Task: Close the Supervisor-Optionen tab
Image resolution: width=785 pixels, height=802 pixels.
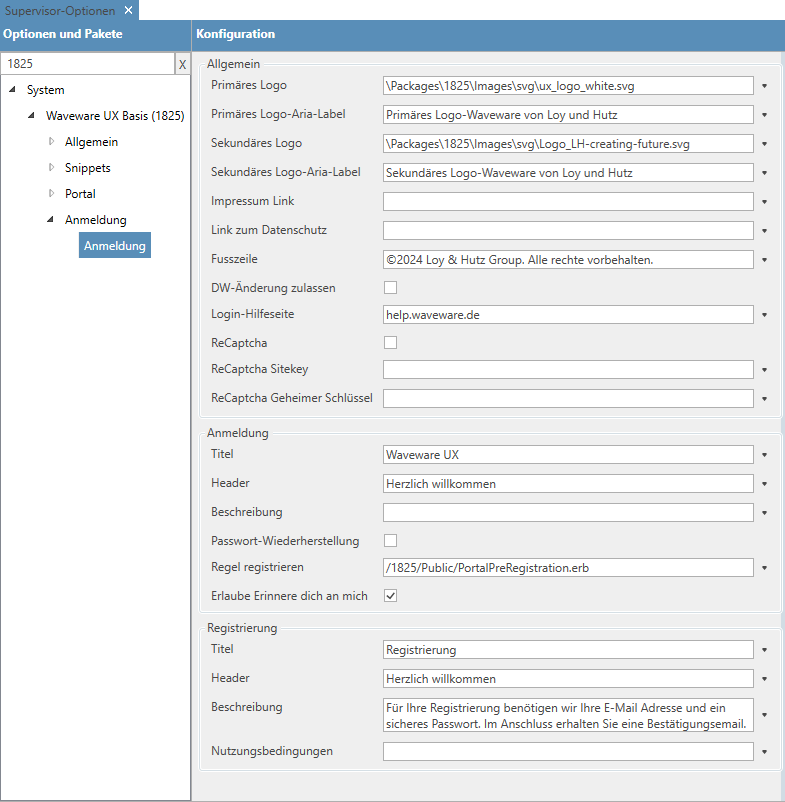Action: click(128, 10)
